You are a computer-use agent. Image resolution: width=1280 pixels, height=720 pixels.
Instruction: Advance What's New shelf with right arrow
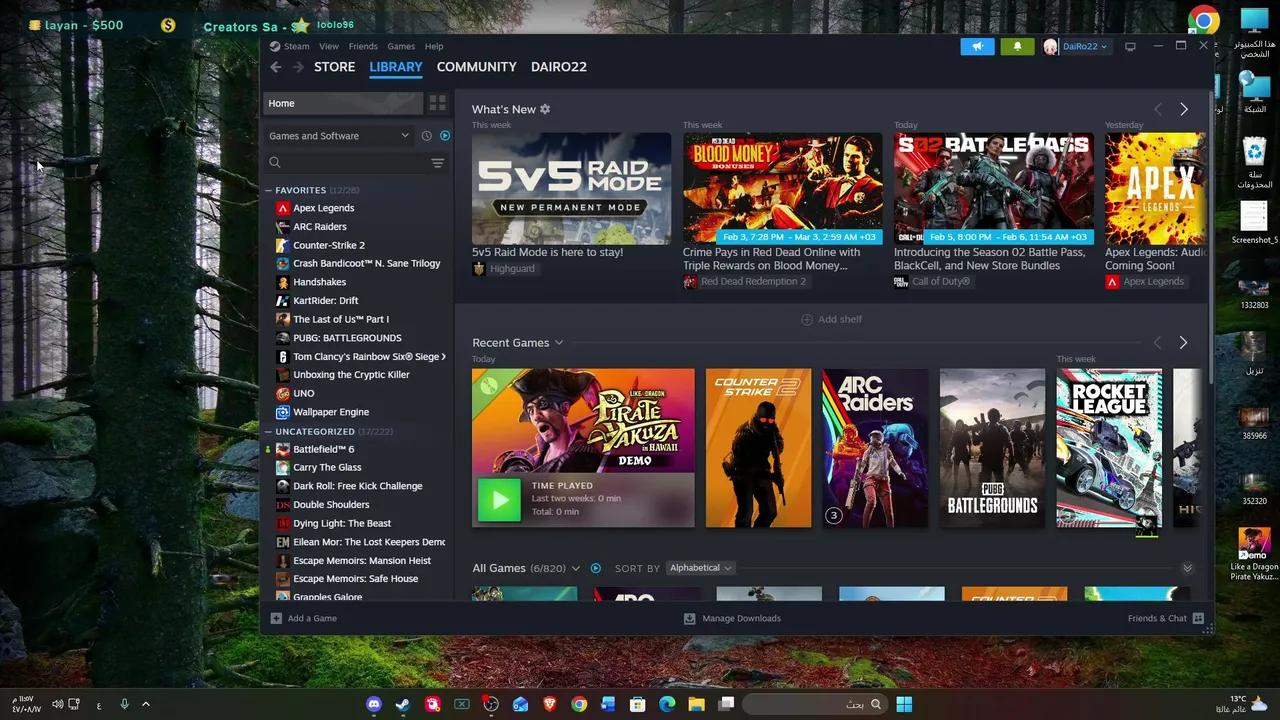pyautogui.click(x=1184, y=109)
